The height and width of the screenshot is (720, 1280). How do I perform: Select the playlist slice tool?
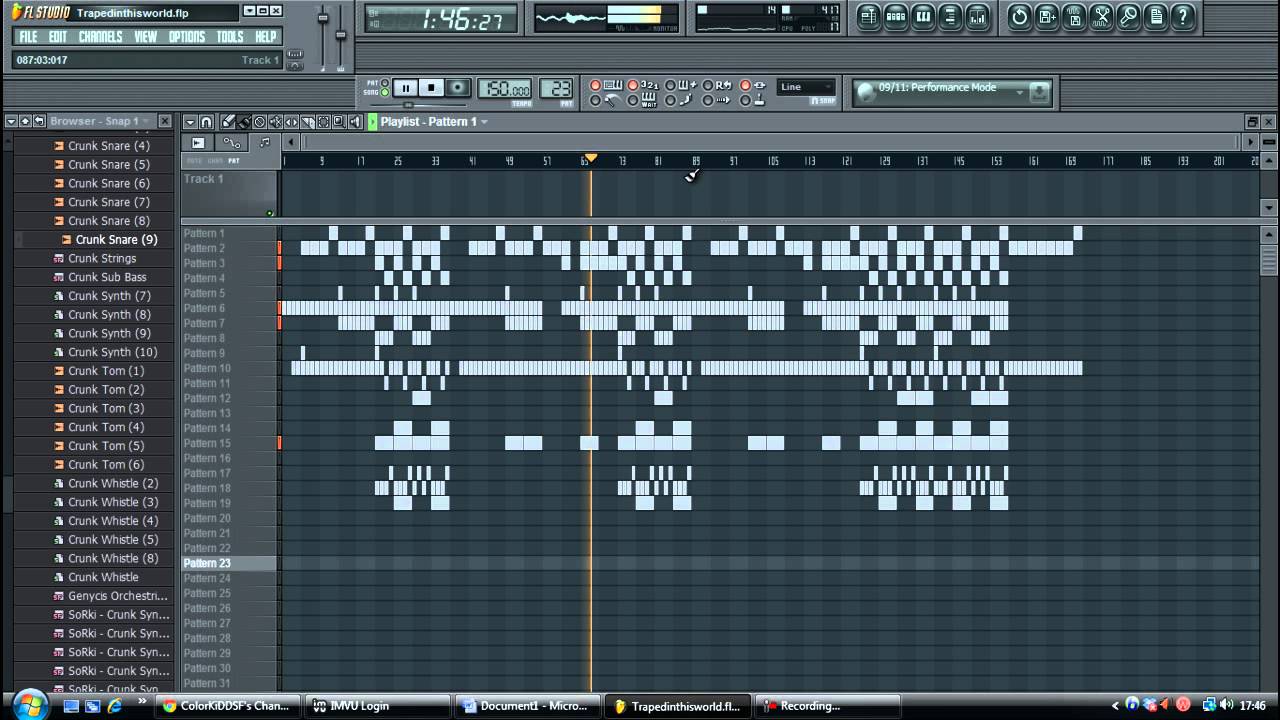[x=308, y=121]
